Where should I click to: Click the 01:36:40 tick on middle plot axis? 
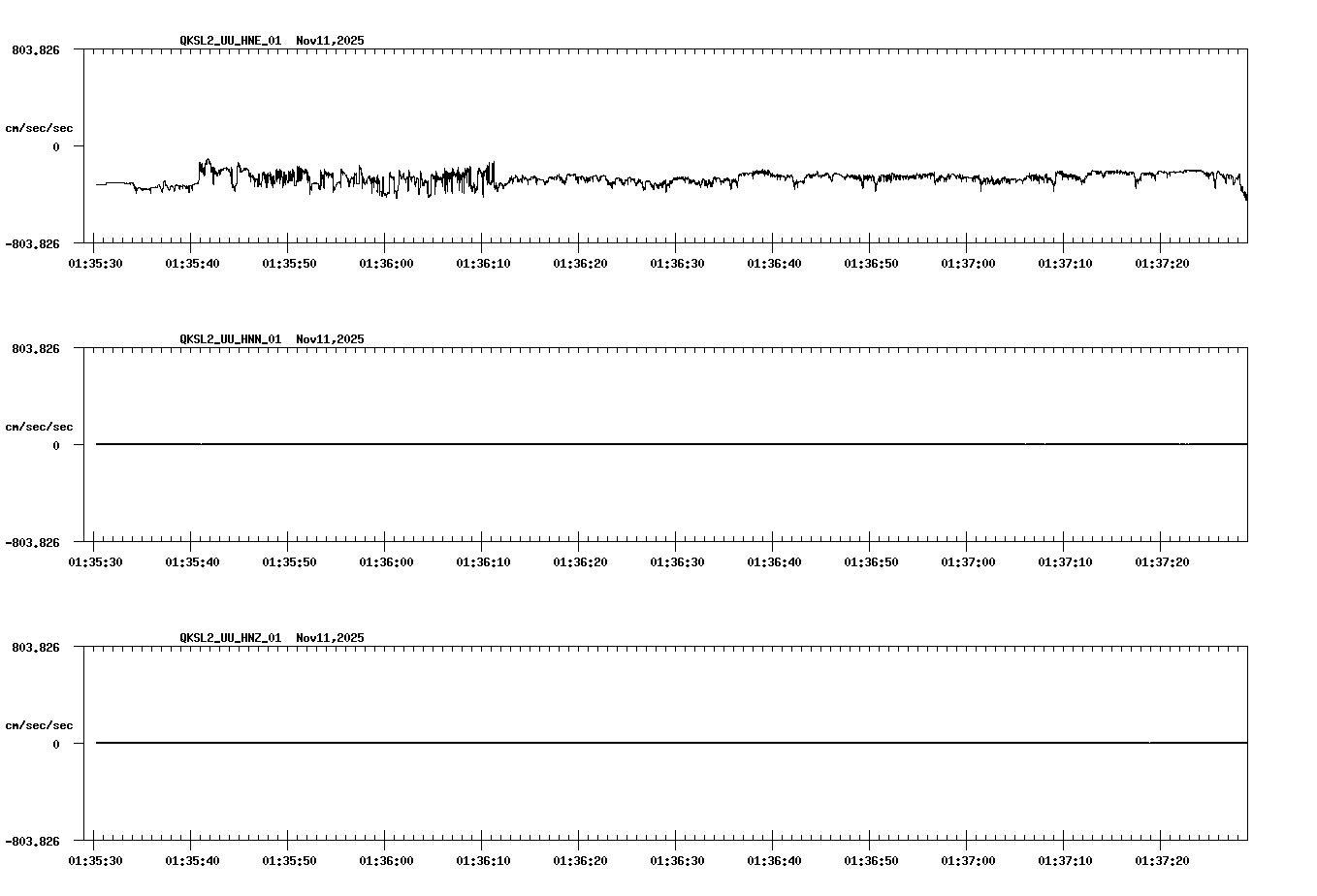[x=772, y=547]
